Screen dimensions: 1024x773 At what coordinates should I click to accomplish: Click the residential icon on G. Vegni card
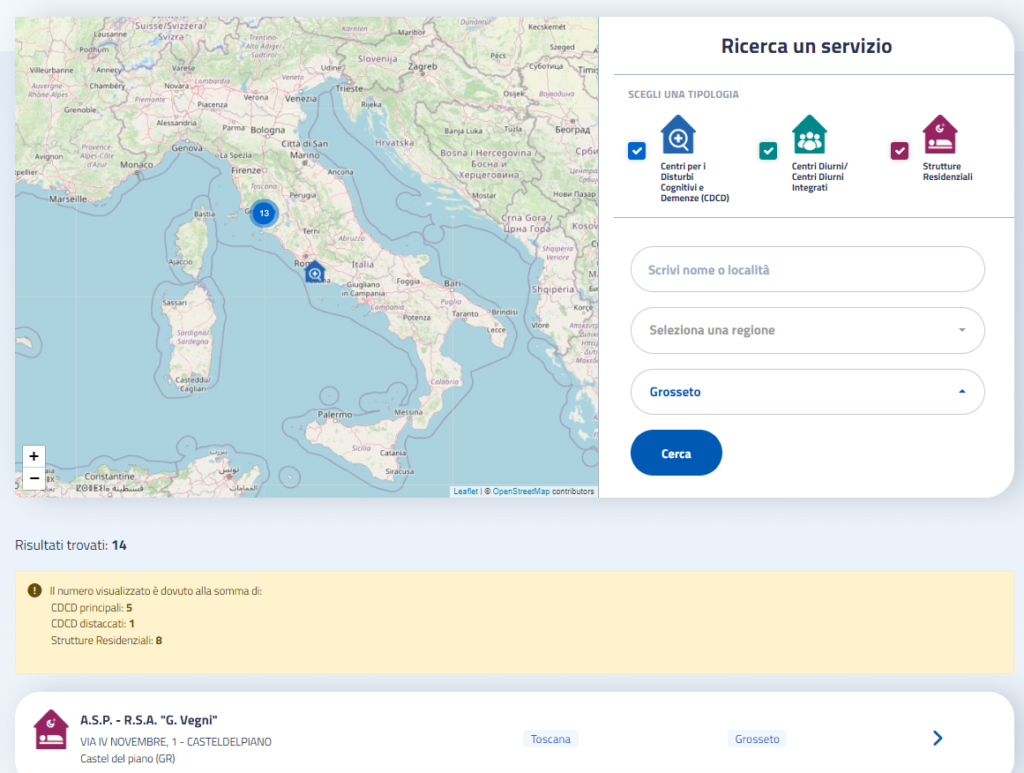(x=51, y=729)
